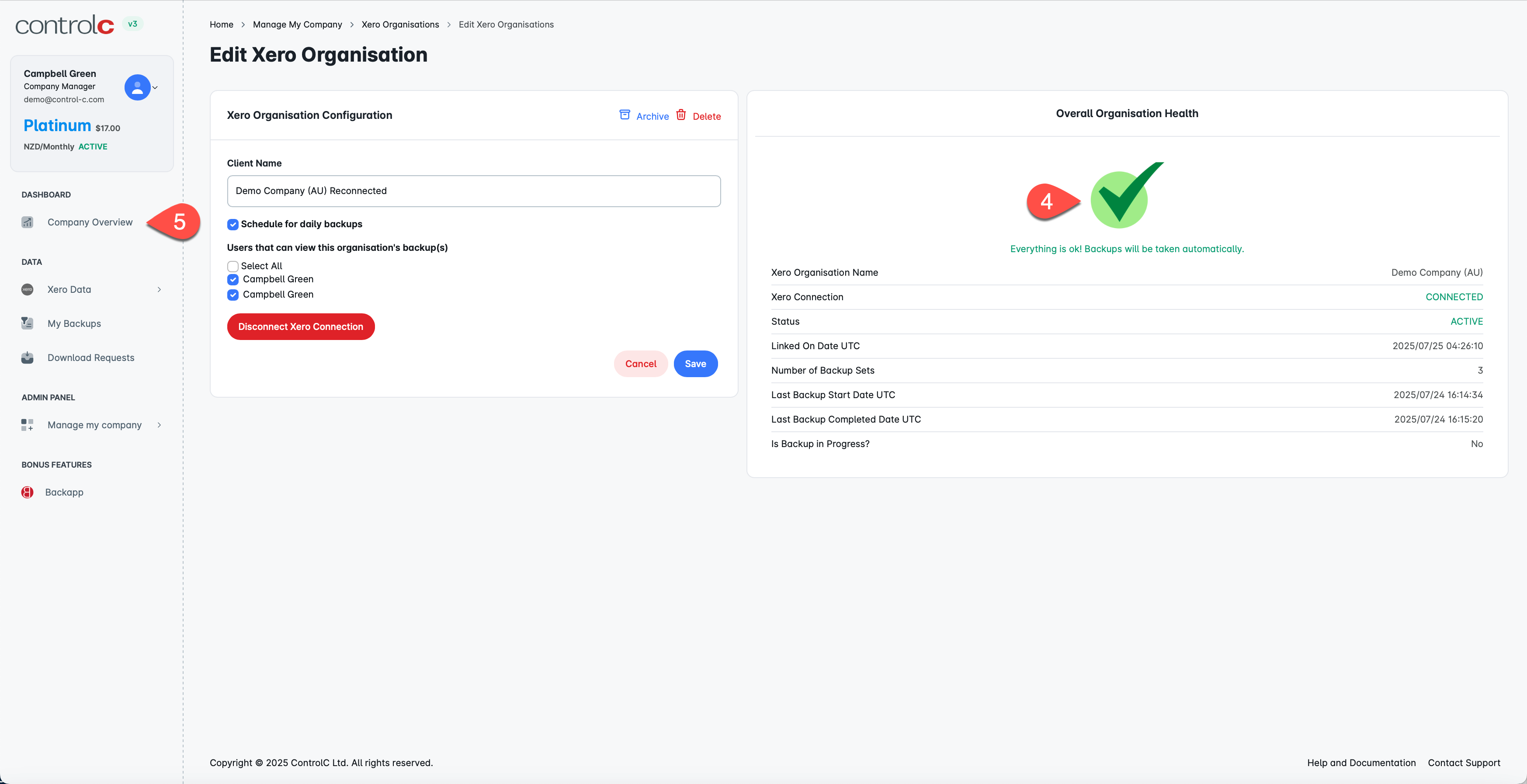Delete this Xero organisation
The height and width of the screenshot is (784, 1527).
tap(707, 117)
